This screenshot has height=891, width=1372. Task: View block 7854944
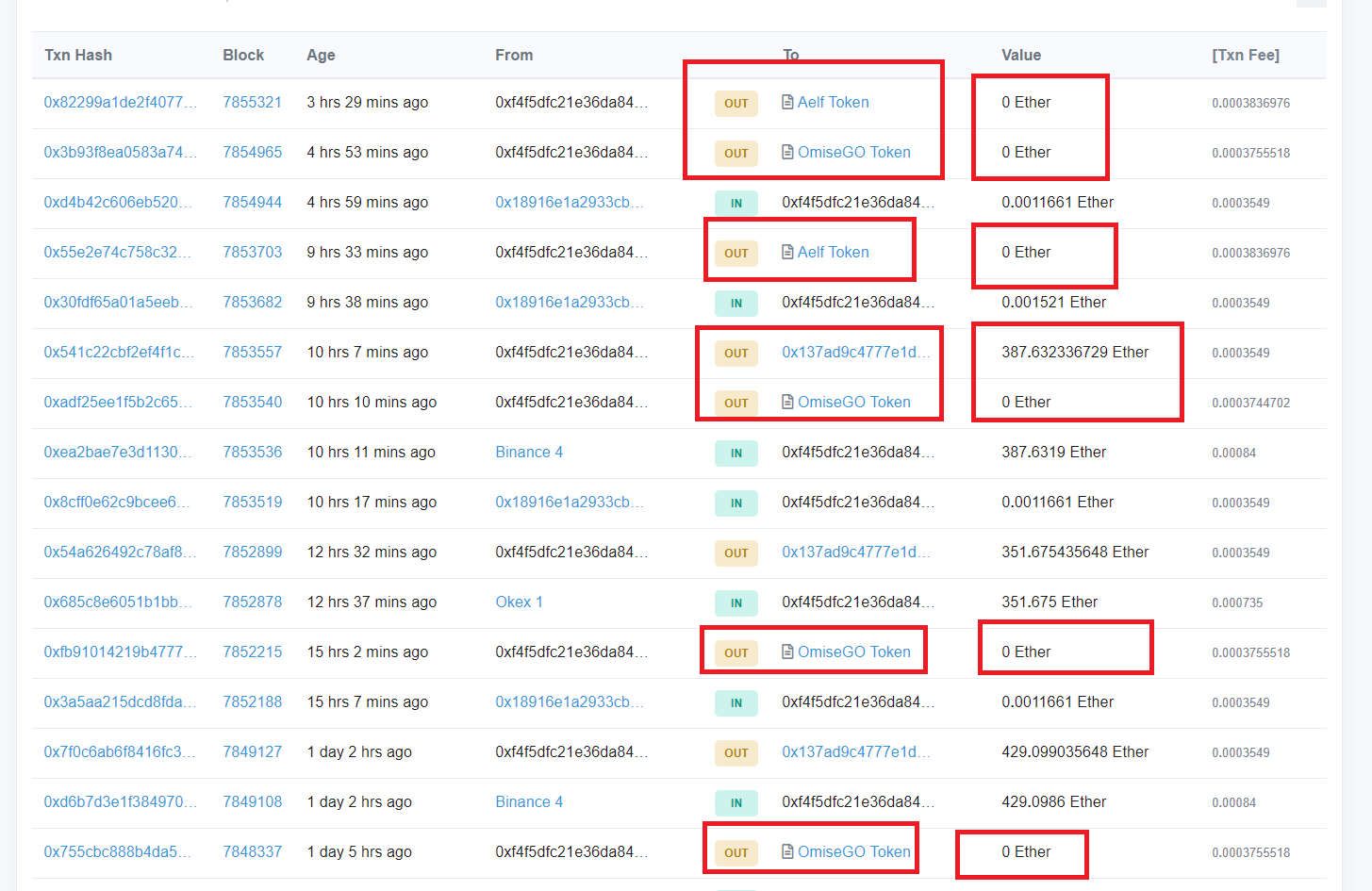click(x=253, y=202)
